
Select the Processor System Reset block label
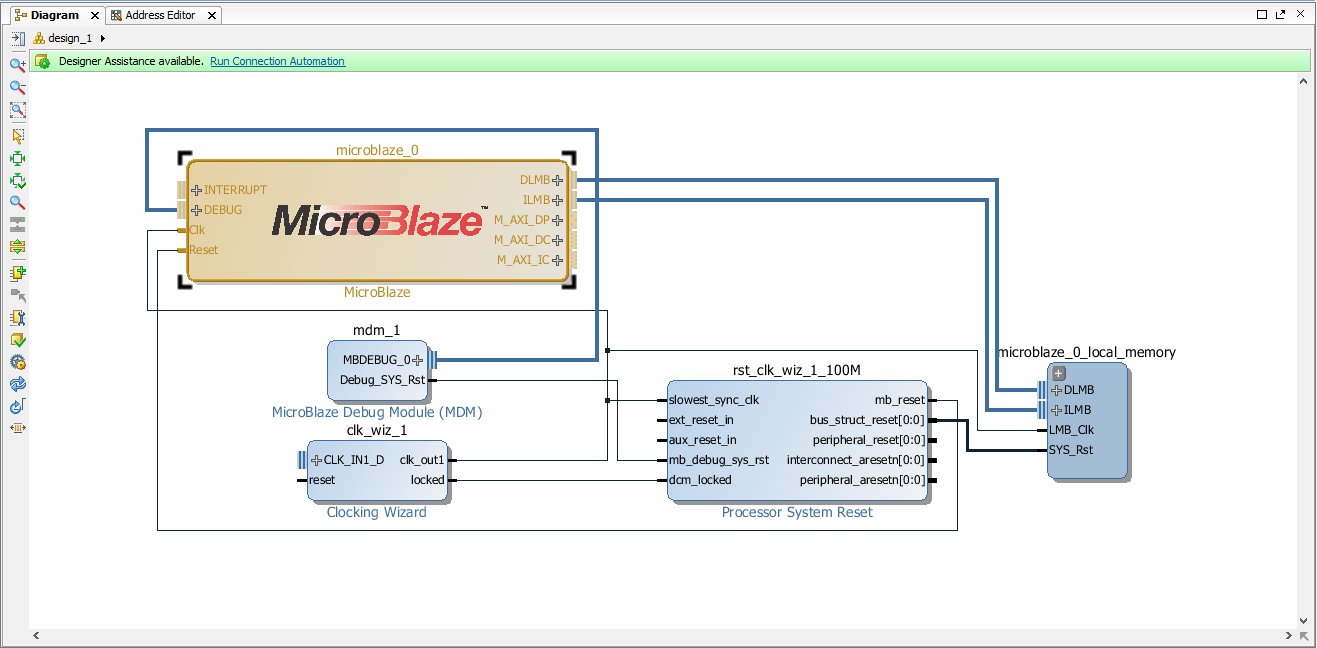(797, 512)
